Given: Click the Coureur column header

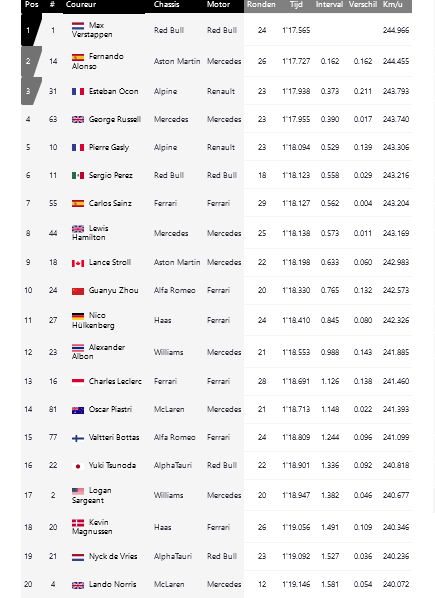Looking at the screenshot, I should tap(81, 5).
